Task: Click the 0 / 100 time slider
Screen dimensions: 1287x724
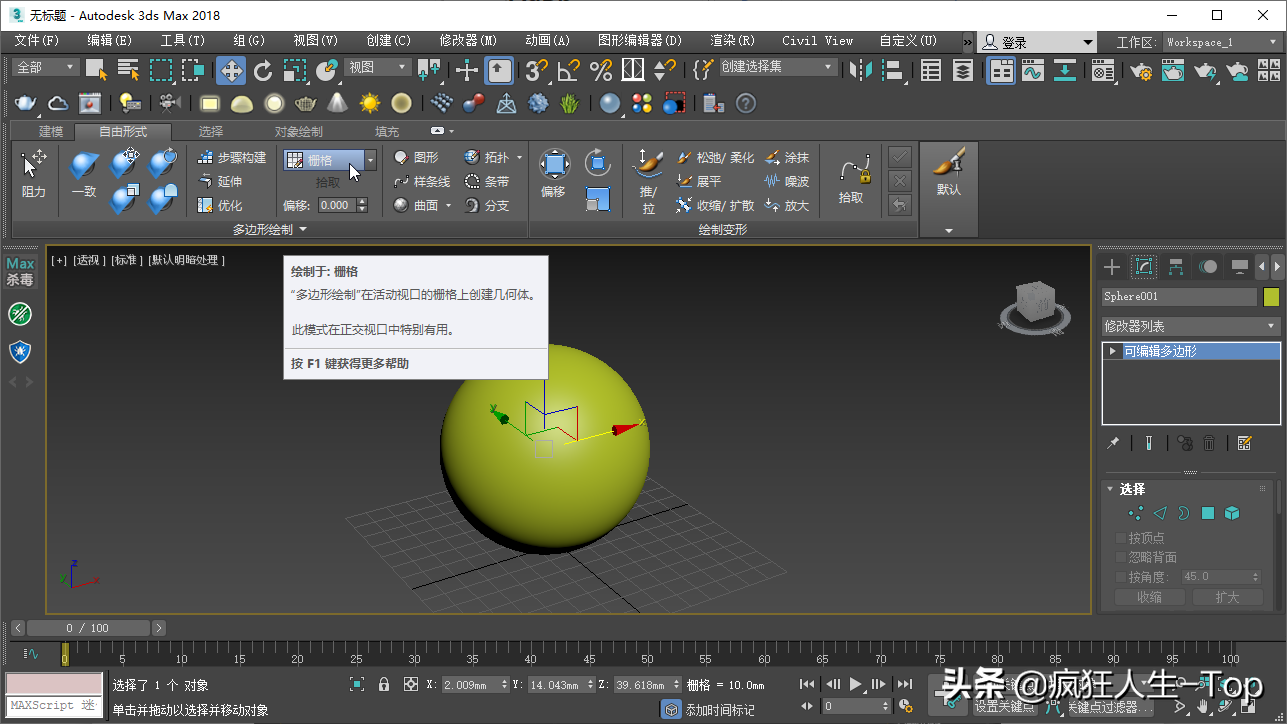Action: (x=87, y=628)
